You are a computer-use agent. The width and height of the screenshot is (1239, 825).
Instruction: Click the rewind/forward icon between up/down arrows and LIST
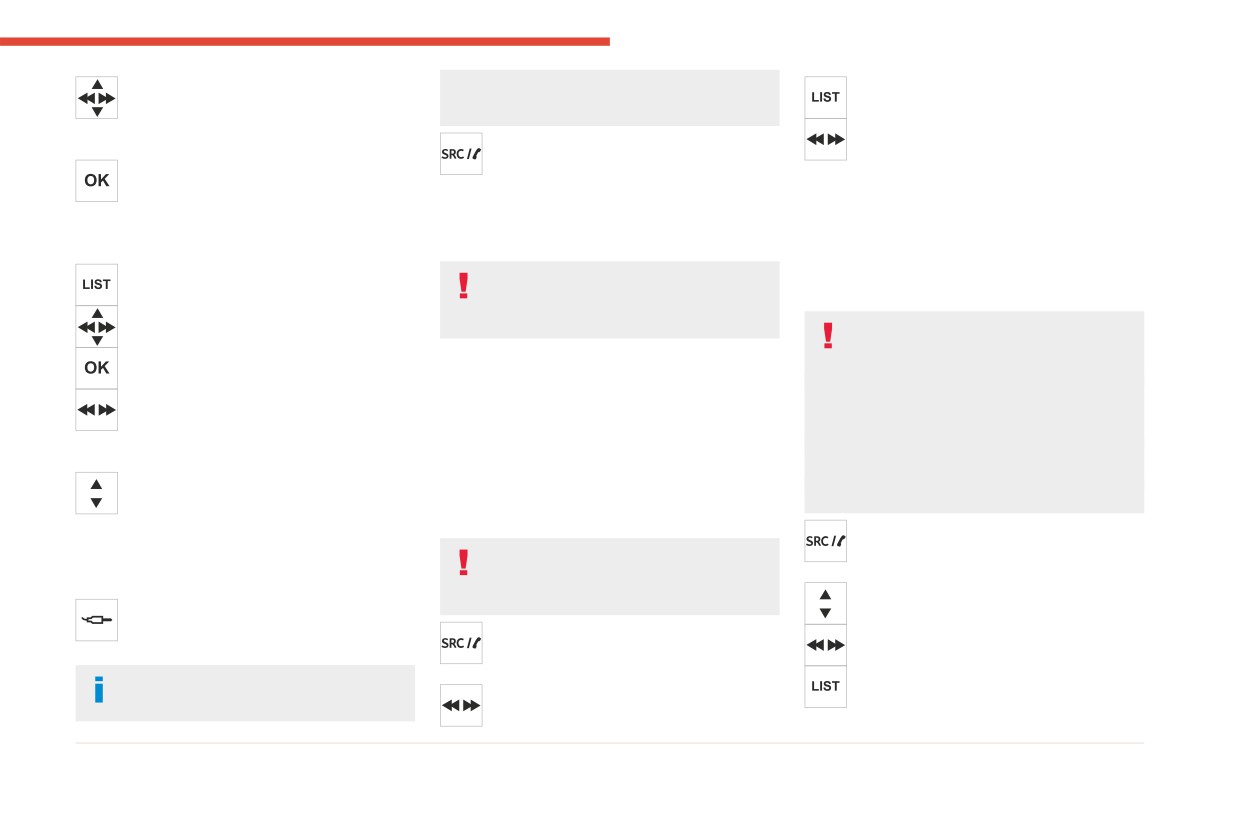pos(826,645)
